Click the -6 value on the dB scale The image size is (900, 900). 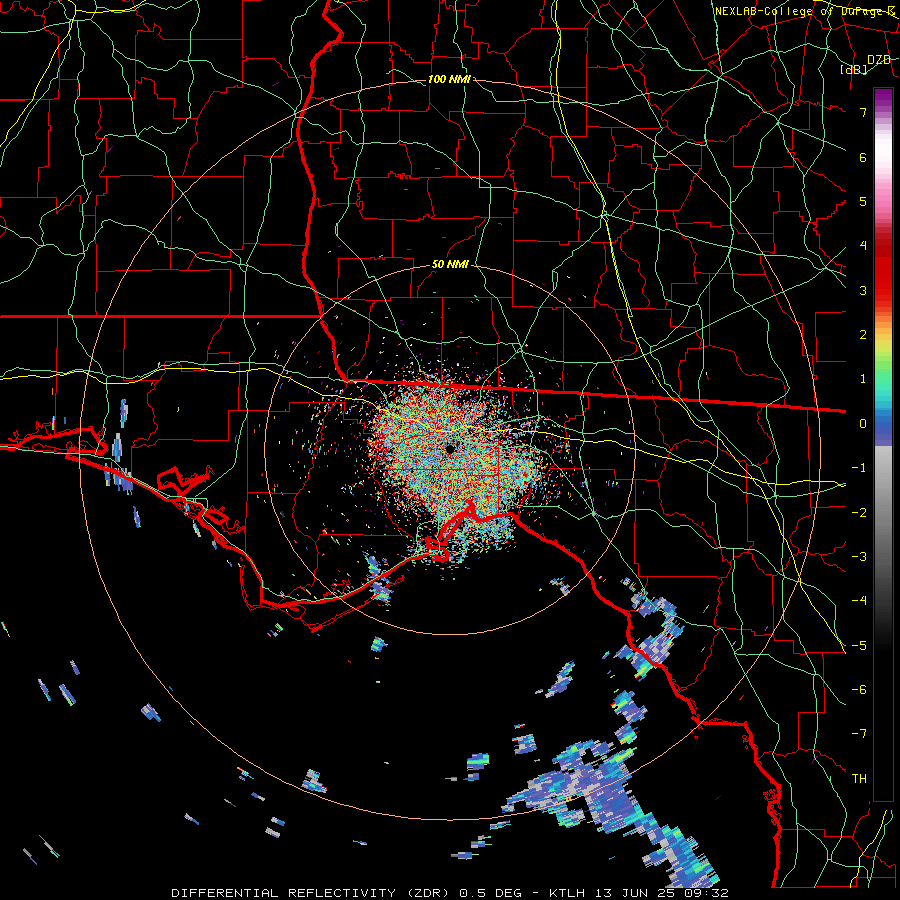coord(859,689)
